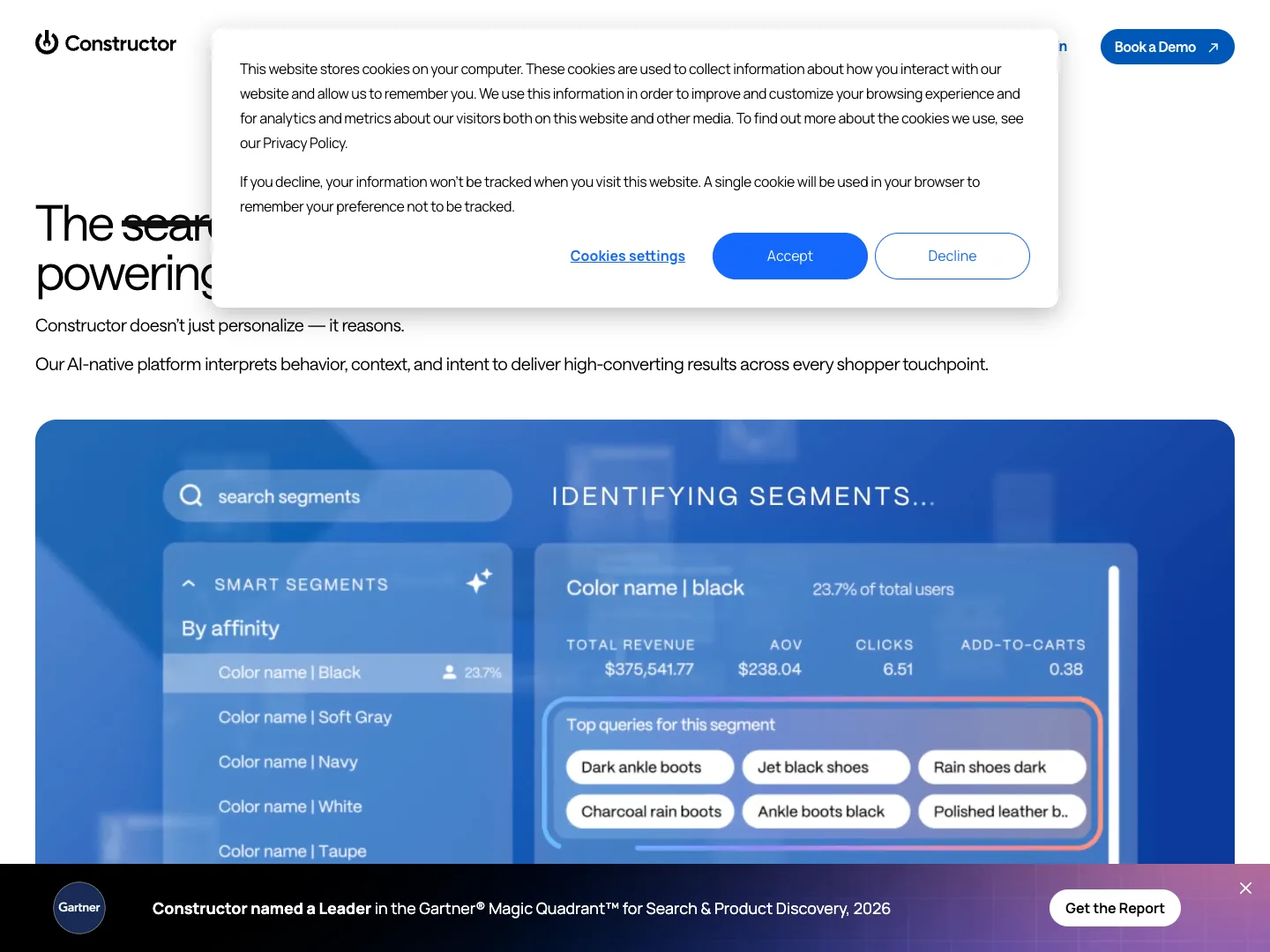Click the segment panel vertical scrollbar
Screen dimensions: 1270x952
pyautogui.click(x=1114, y=714)
